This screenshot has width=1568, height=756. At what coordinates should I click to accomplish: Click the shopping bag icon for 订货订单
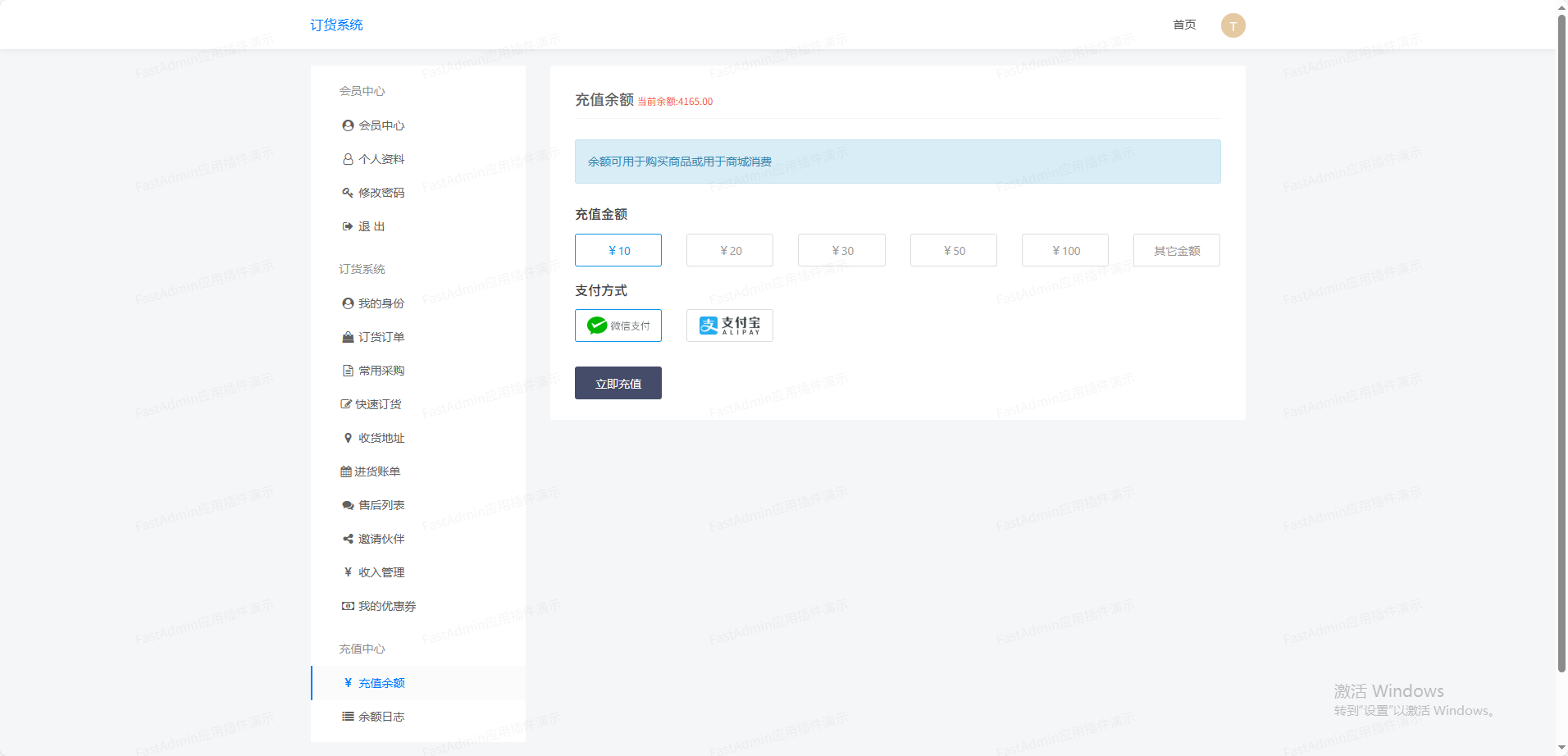[x=348, y=337]
